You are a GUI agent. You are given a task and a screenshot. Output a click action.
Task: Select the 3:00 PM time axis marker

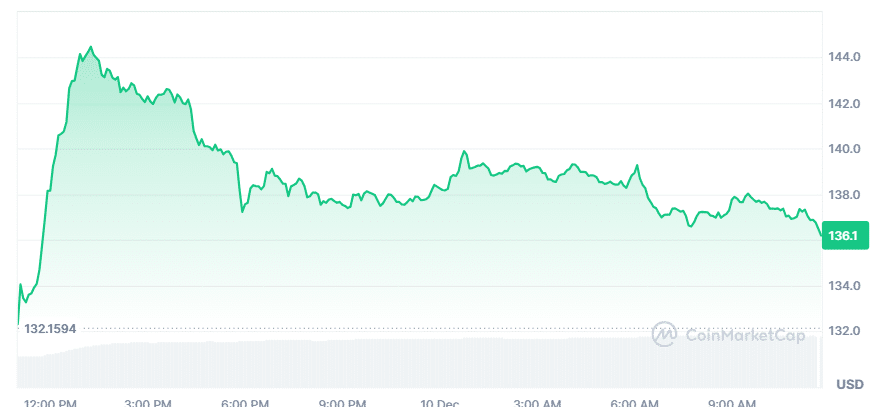(x=147, y=403)
